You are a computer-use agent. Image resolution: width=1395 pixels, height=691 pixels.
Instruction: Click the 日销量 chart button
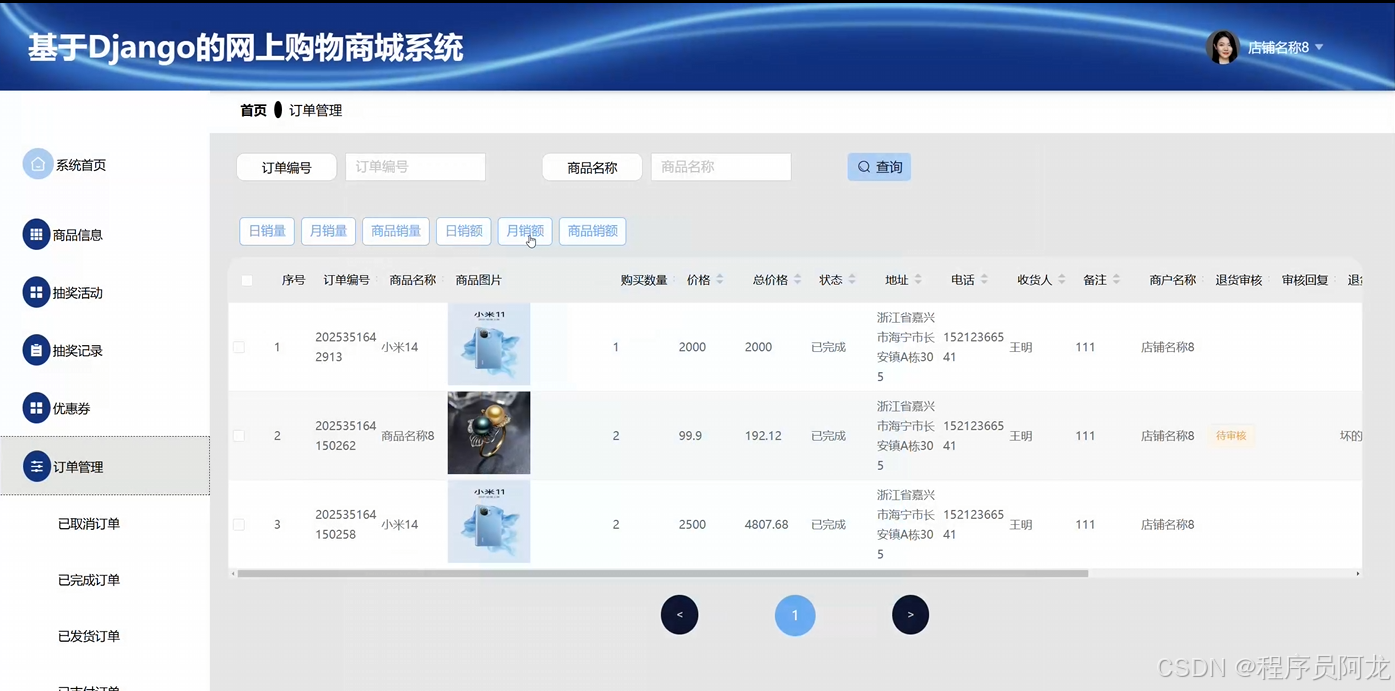pyautogui.click(x=267, y=231)
